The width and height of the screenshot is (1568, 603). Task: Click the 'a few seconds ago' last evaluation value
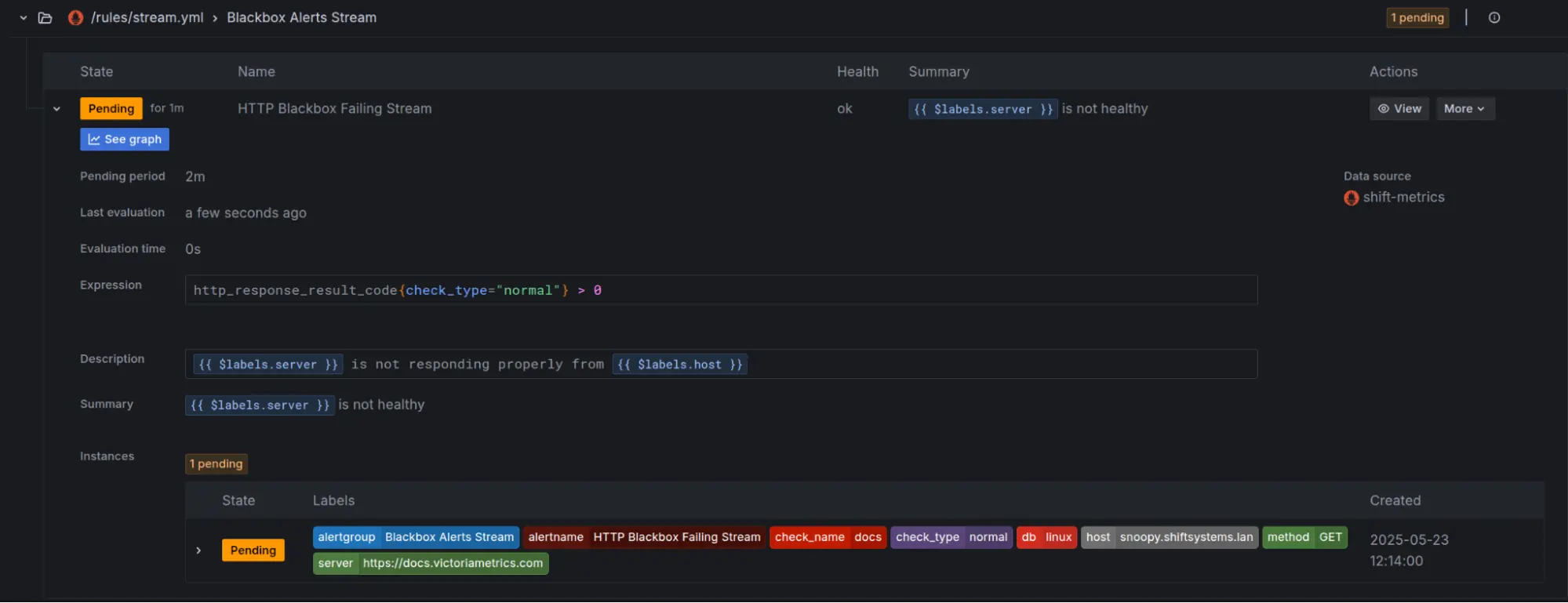click(246, 213)
